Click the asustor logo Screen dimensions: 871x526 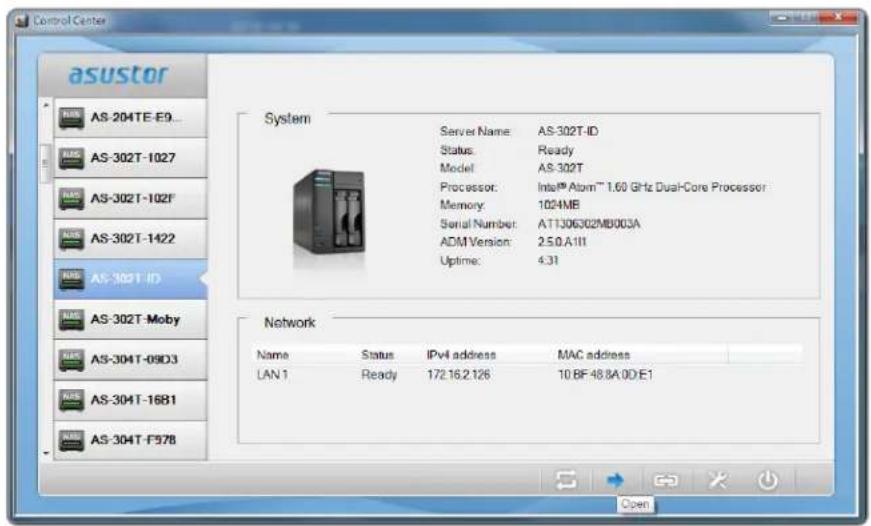[x=118, y=75]
